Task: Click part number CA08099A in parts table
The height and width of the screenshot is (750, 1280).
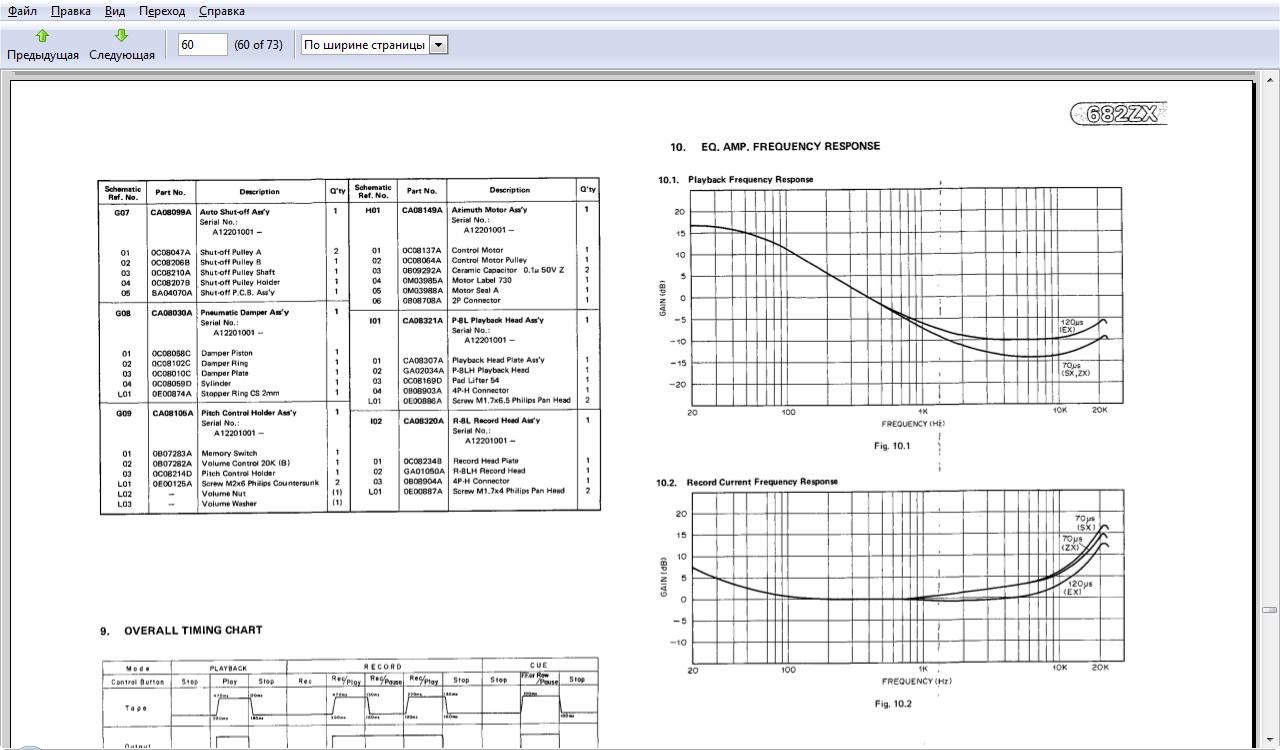Action: click(x=170, y=210)
